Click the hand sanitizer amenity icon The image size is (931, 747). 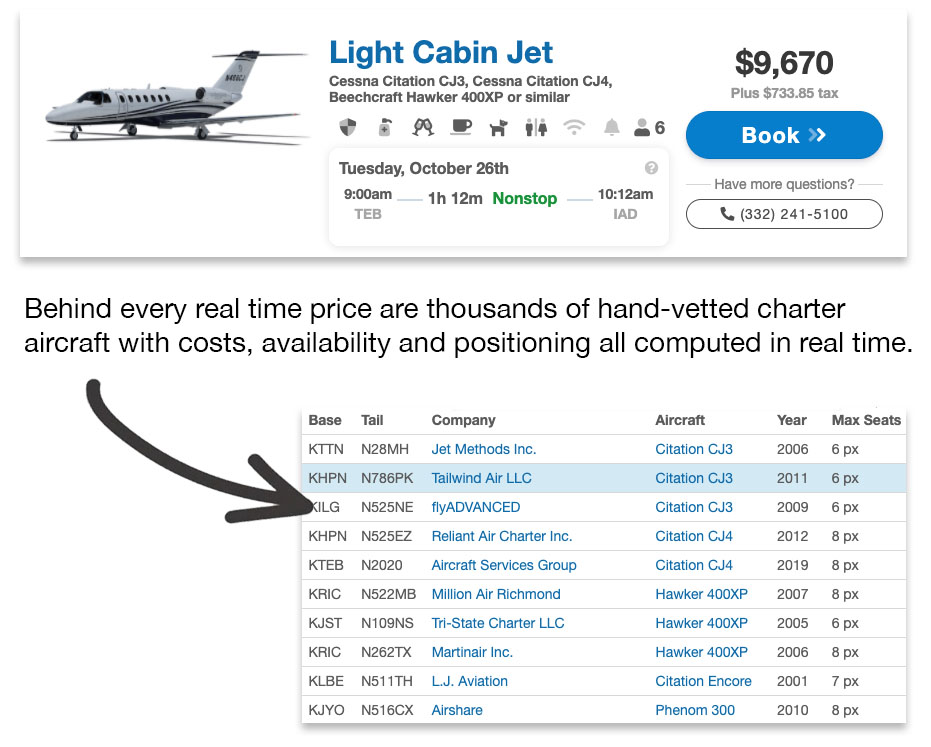pyautogui.click(x=385, y=128)
